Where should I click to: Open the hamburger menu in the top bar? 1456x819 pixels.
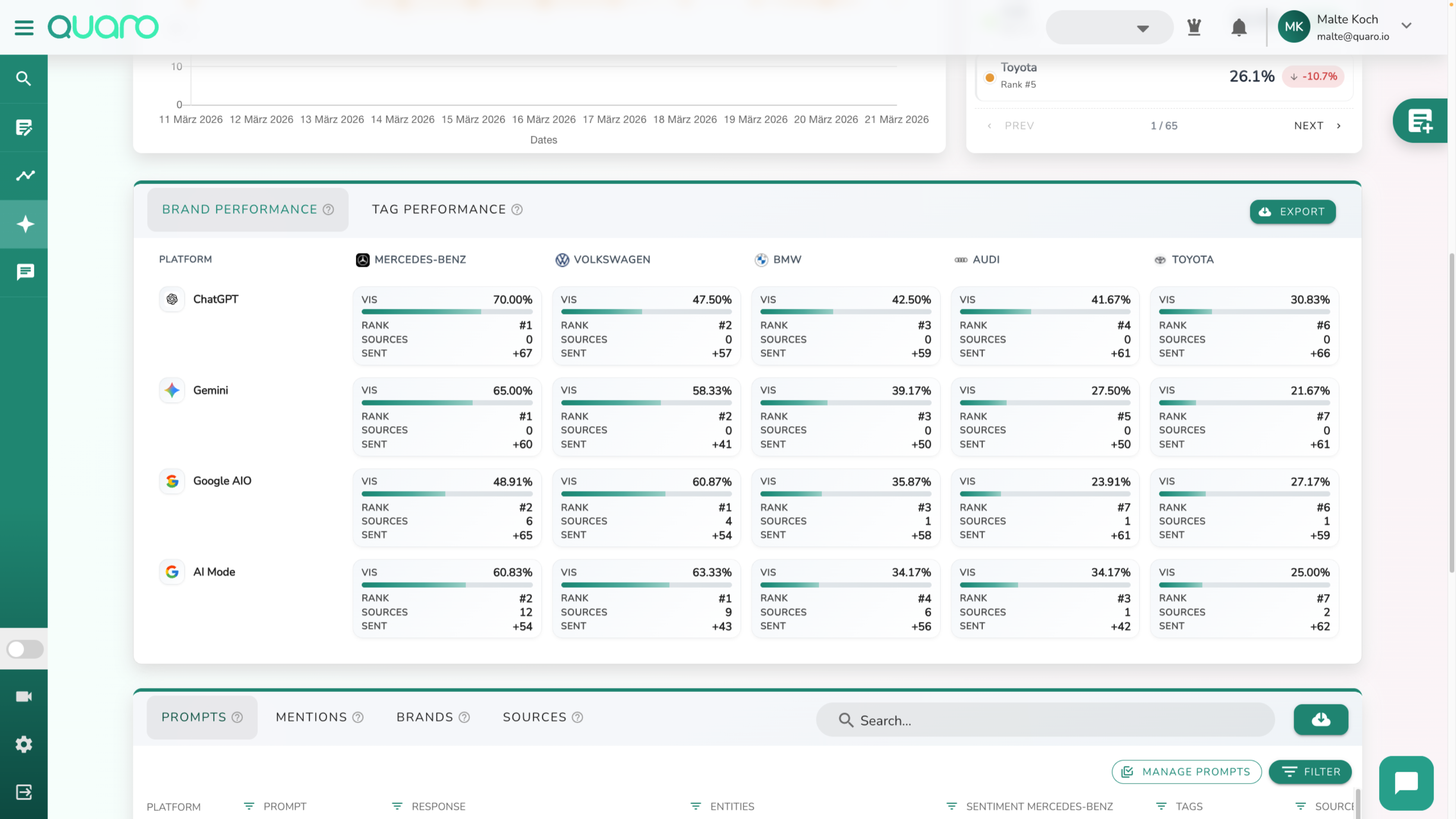24,27
